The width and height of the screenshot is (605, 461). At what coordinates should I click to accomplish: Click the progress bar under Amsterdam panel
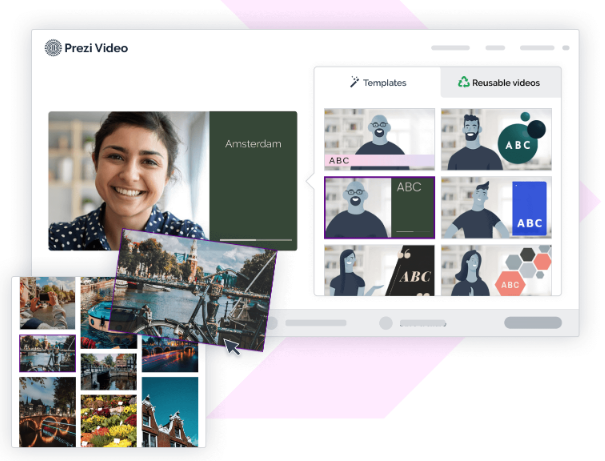click(256, 240)
